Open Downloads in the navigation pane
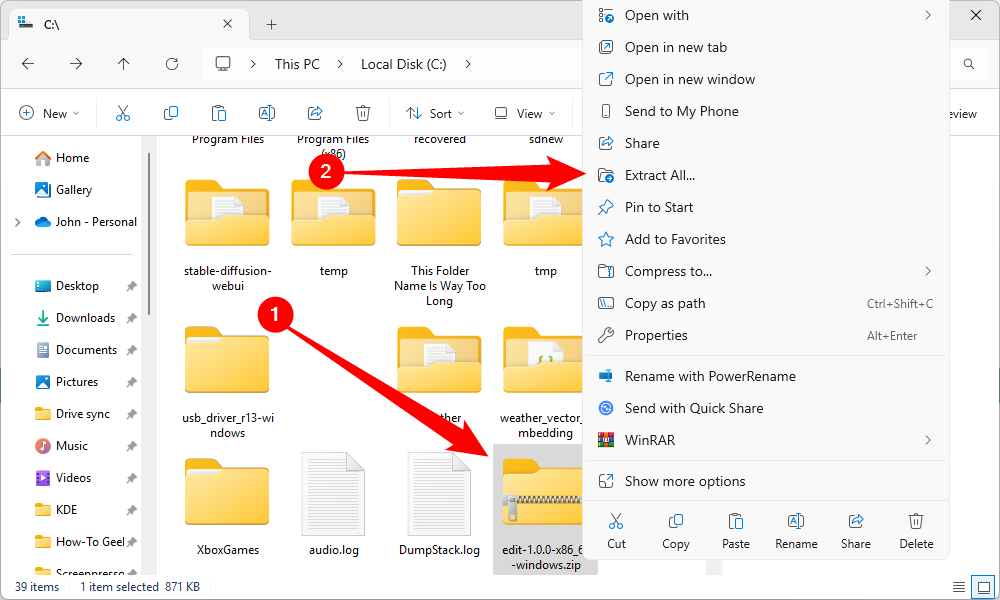 [75, 318]
